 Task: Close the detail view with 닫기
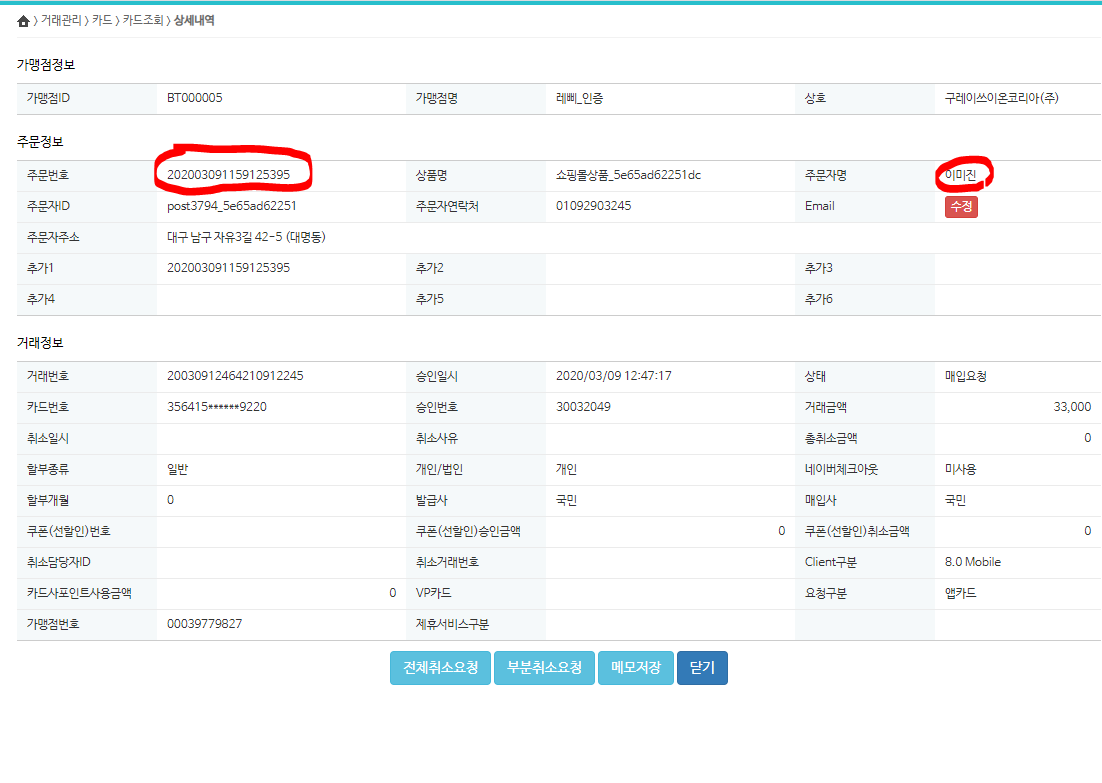[702, 668]
